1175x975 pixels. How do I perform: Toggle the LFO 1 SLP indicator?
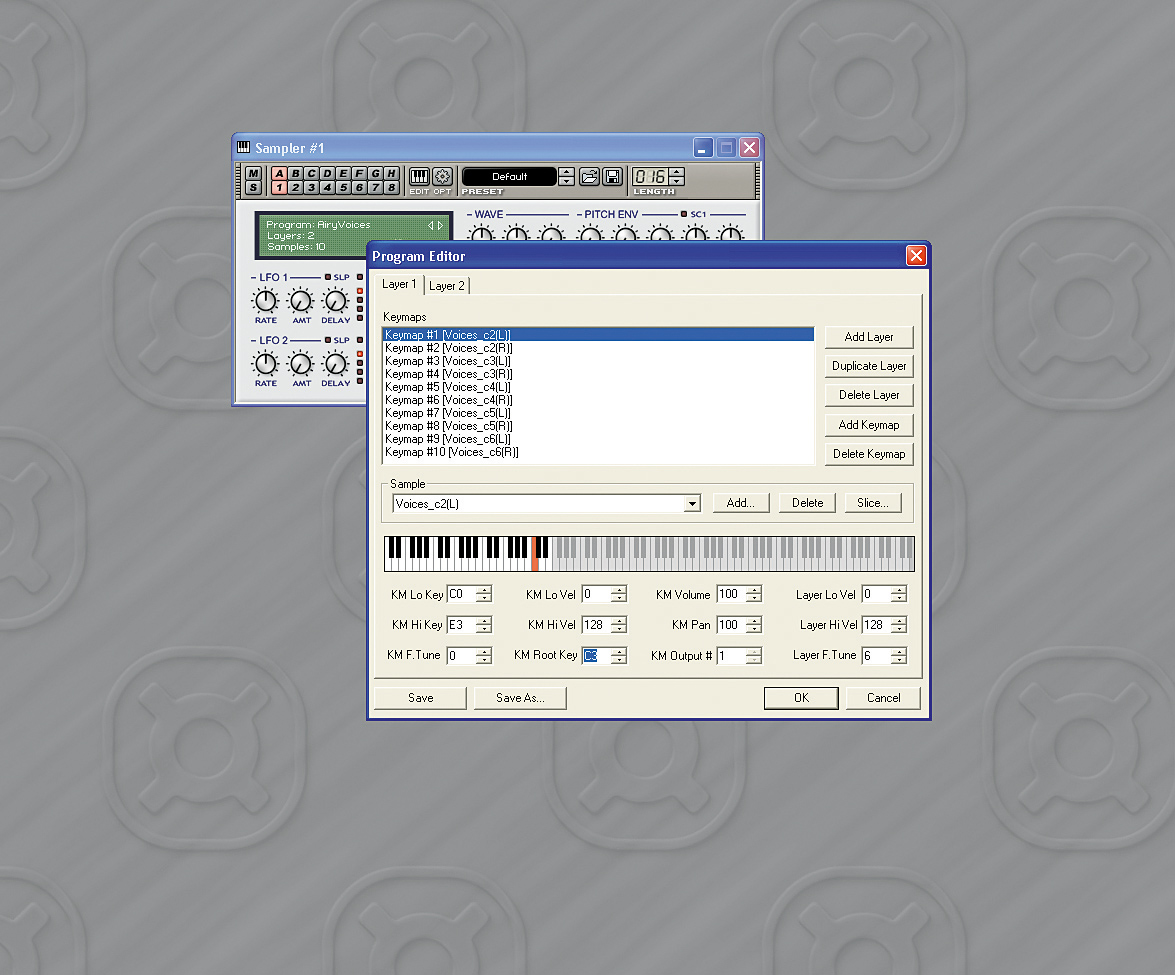[328, 277]
